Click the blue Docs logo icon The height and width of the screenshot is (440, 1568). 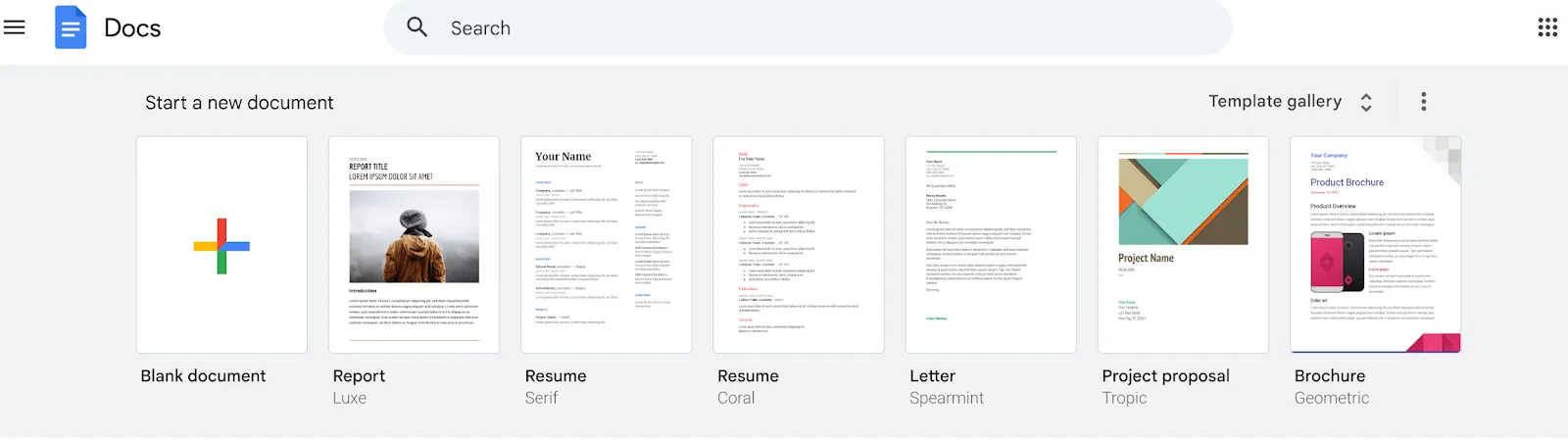point(71,27)
